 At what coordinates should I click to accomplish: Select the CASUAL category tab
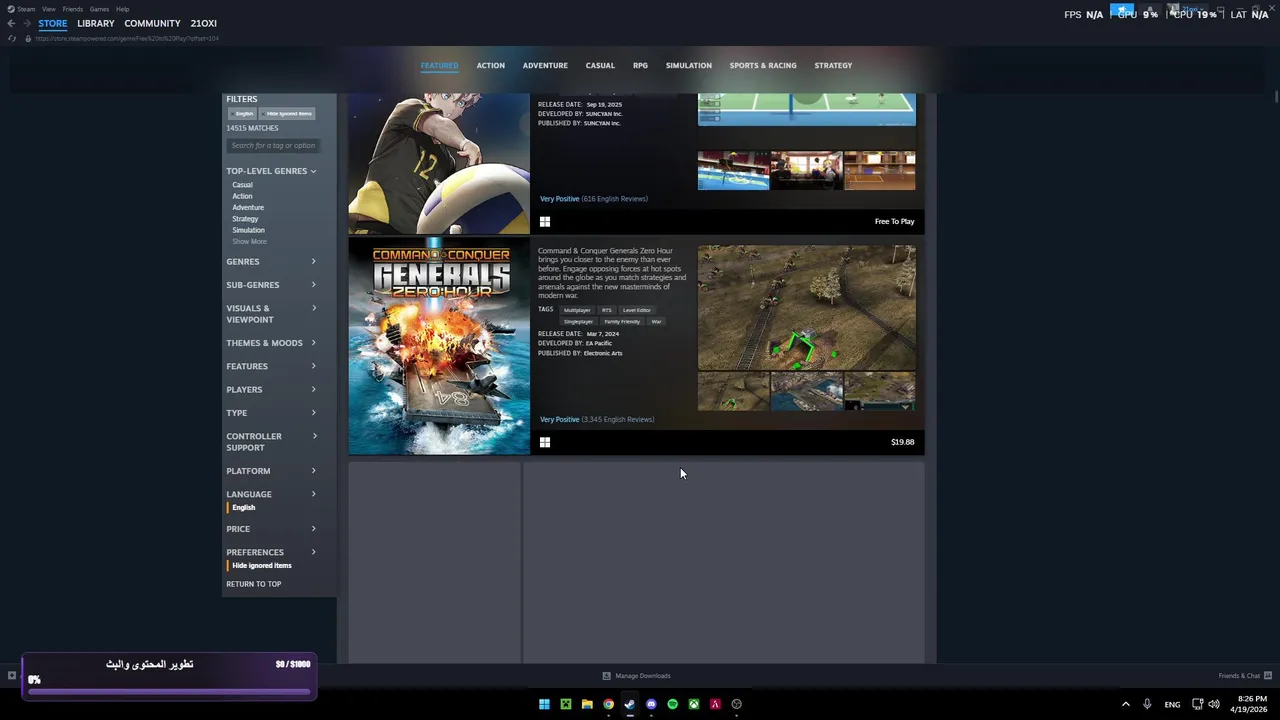600,65
